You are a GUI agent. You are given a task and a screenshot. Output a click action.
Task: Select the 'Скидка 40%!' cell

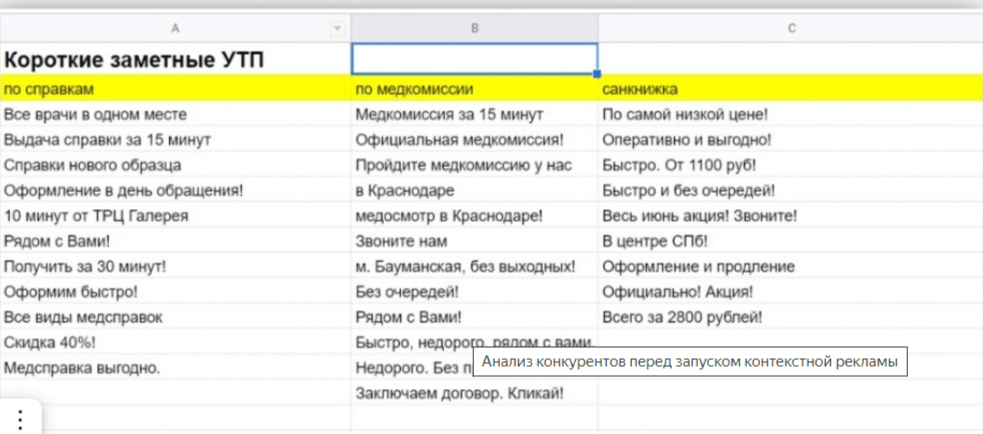pos(50,342)
